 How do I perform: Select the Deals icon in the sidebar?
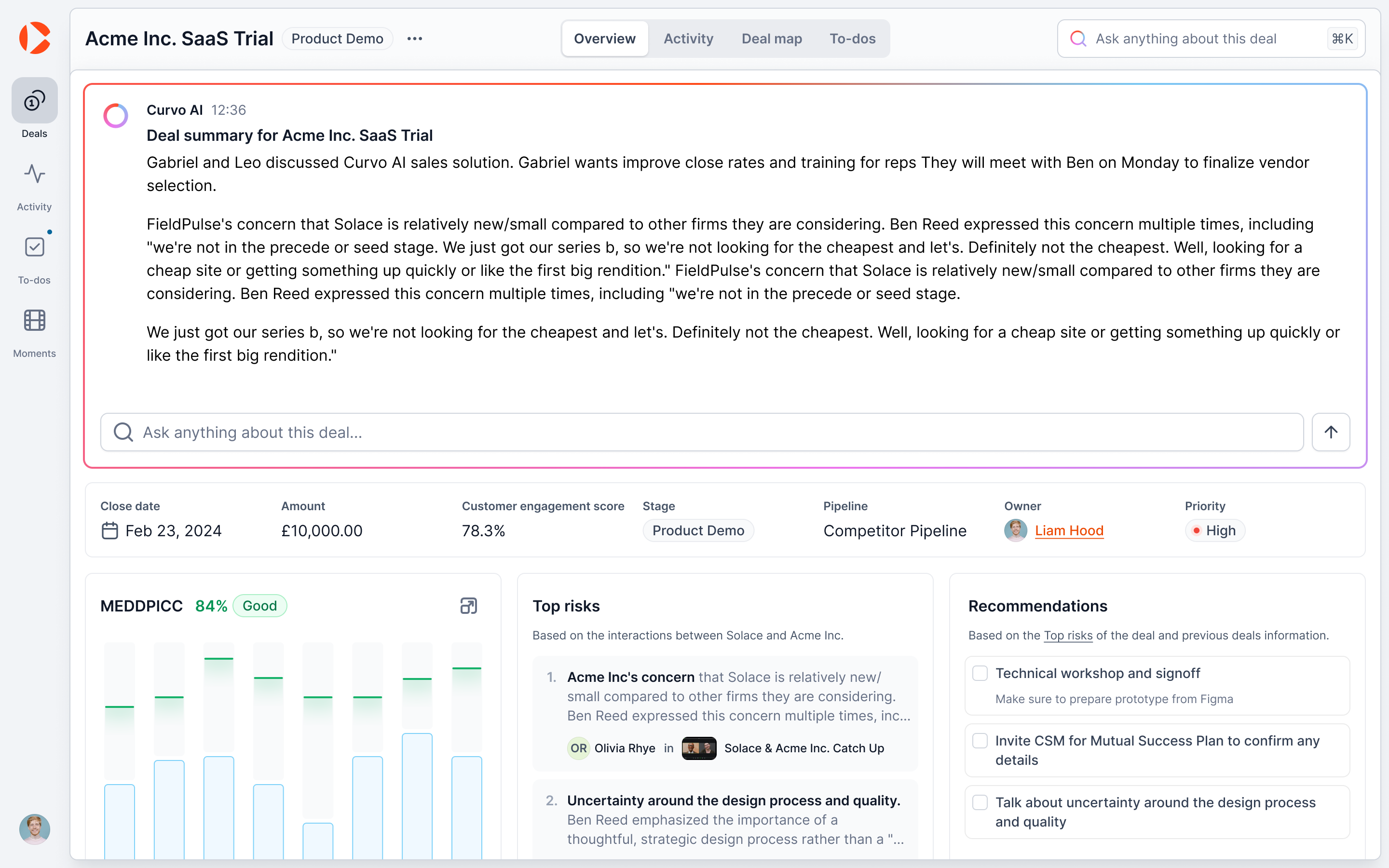coord(34,100)
